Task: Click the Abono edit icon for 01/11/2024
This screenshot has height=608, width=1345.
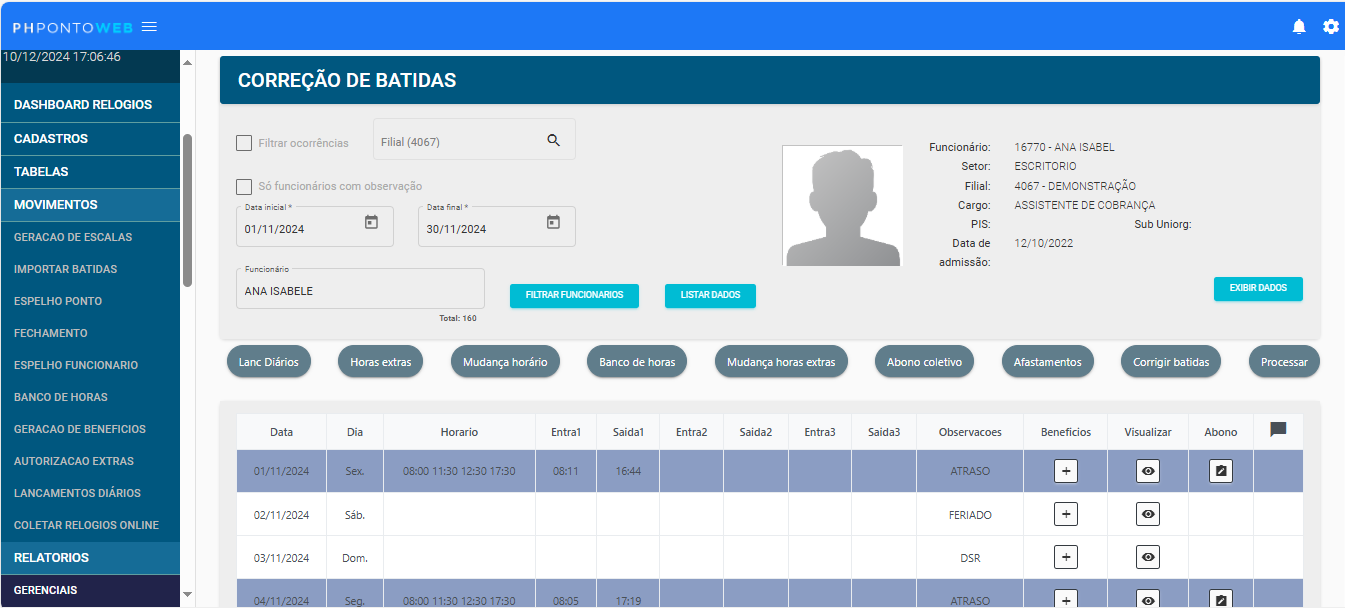Action: [1220, 470]
